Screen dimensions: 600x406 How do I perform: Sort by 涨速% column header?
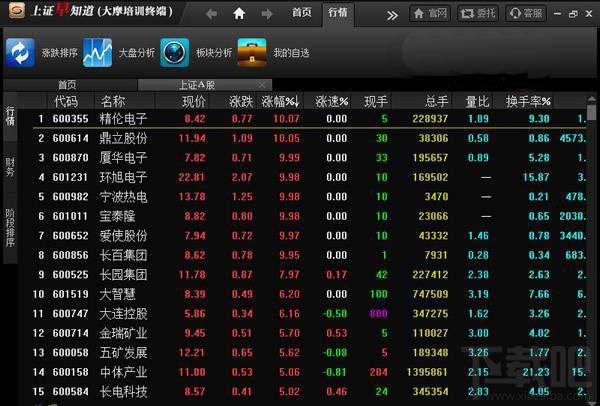(x=332, y=102)
